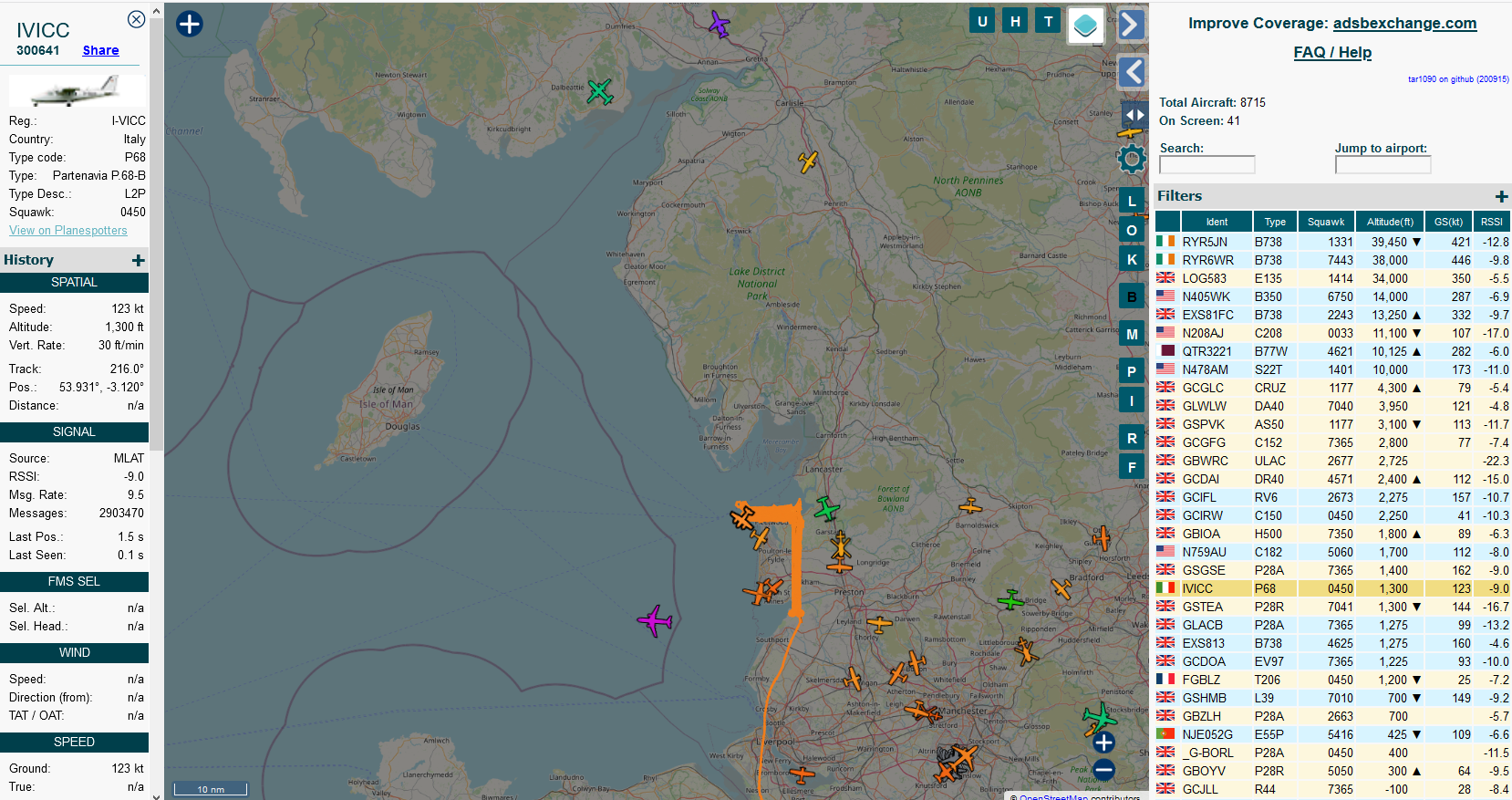Toggle the L map button

1132,201
